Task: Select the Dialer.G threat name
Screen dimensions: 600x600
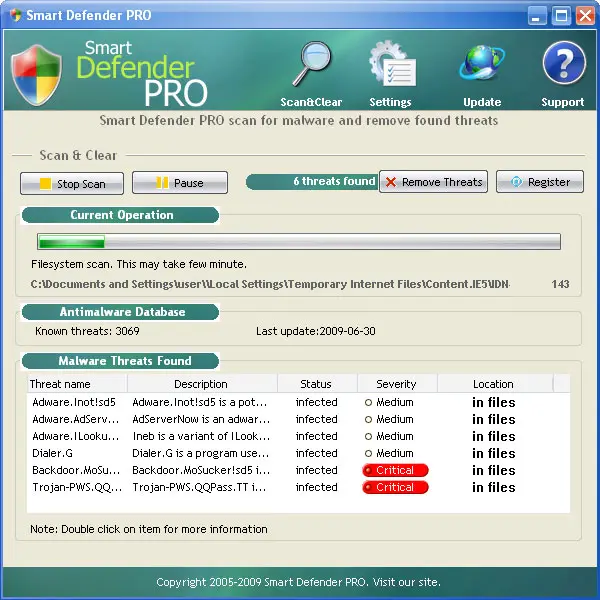Action: (52, 453)
